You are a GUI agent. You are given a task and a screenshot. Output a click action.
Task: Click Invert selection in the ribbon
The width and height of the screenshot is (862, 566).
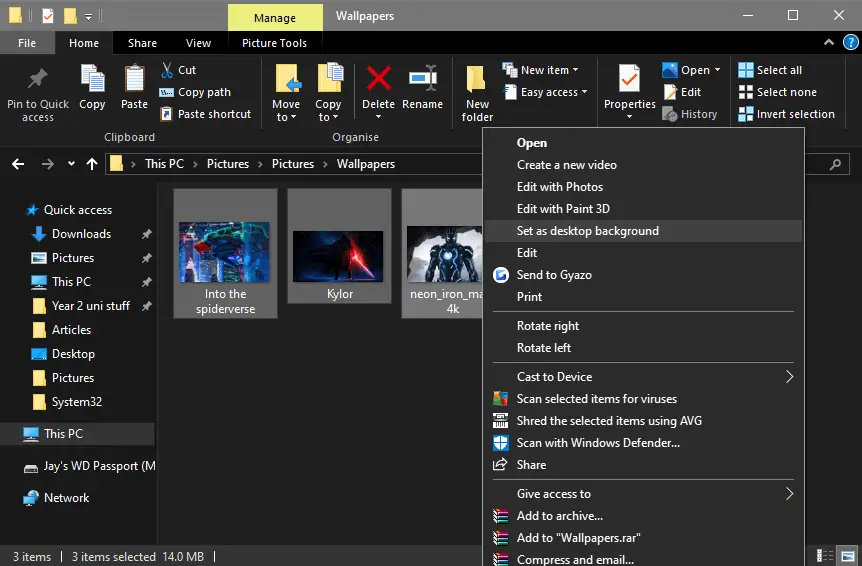coord(786,114)
